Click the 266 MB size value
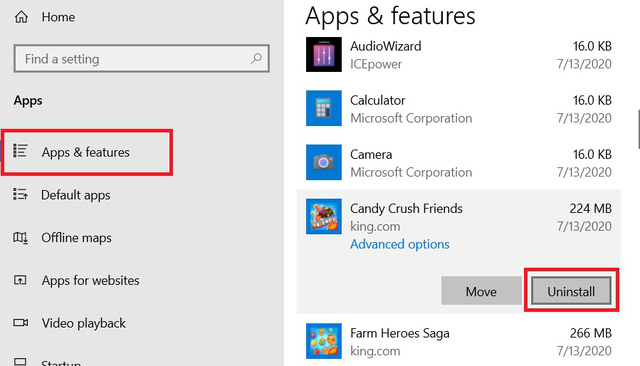640x366 pixels. 590,333
